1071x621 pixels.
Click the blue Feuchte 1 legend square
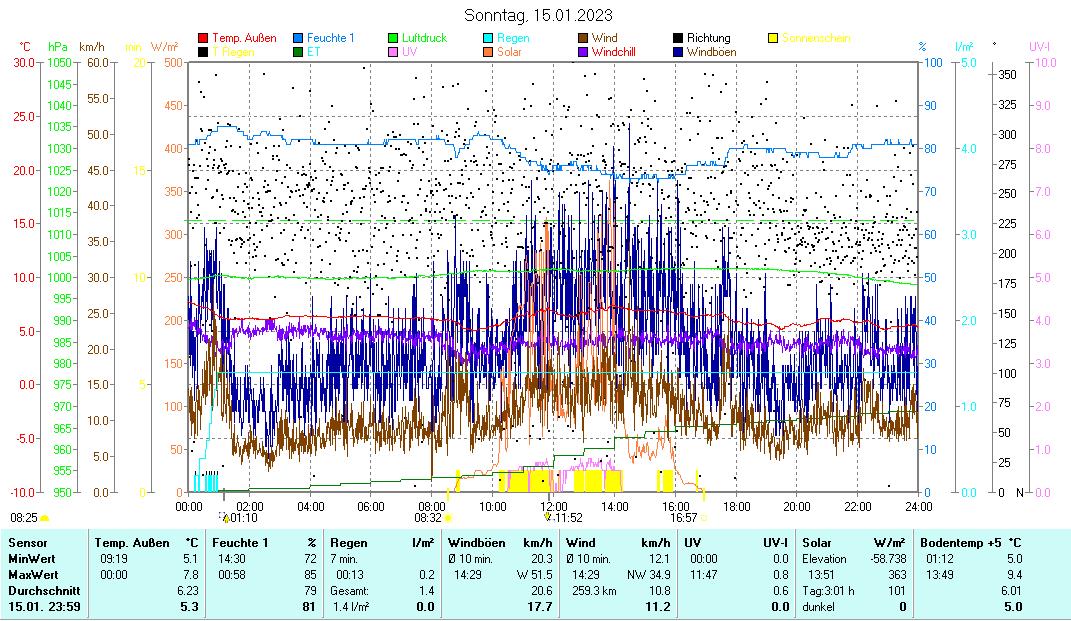tap(298, 38)
